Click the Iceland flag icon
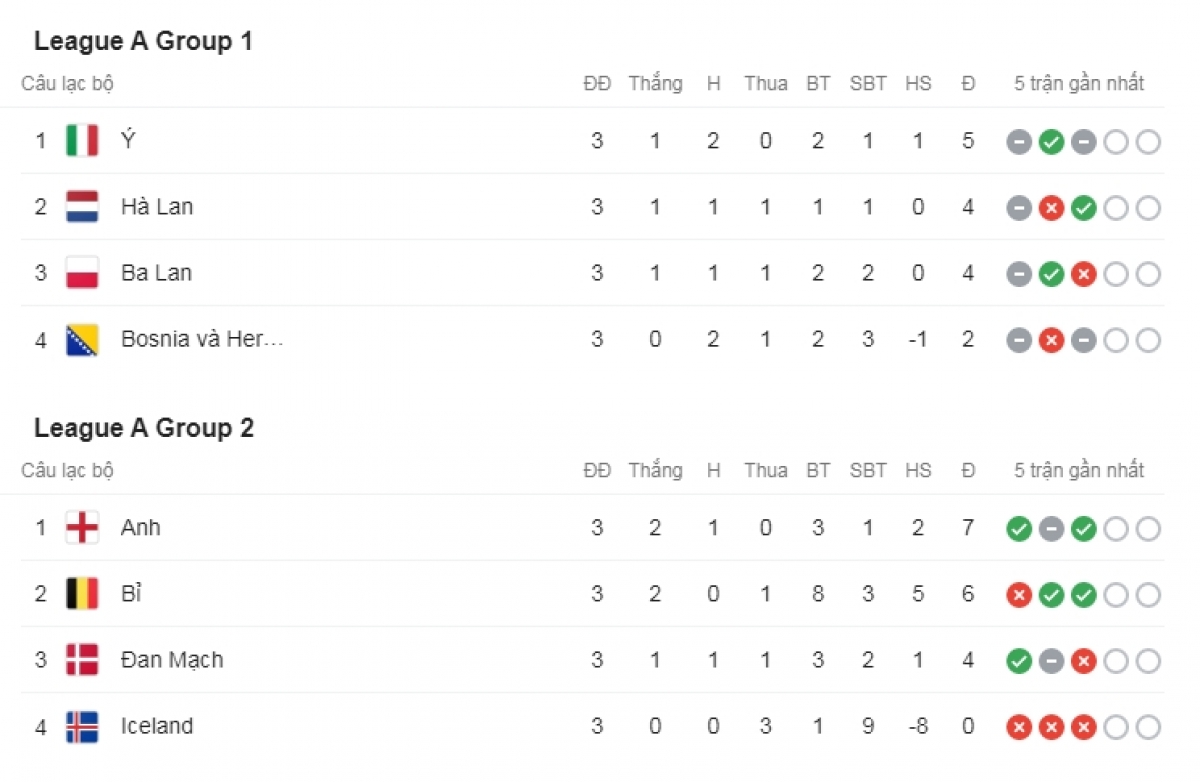The height and width of the screenshot is (782, 1200). pyautogui.click(x=82, y=726)
